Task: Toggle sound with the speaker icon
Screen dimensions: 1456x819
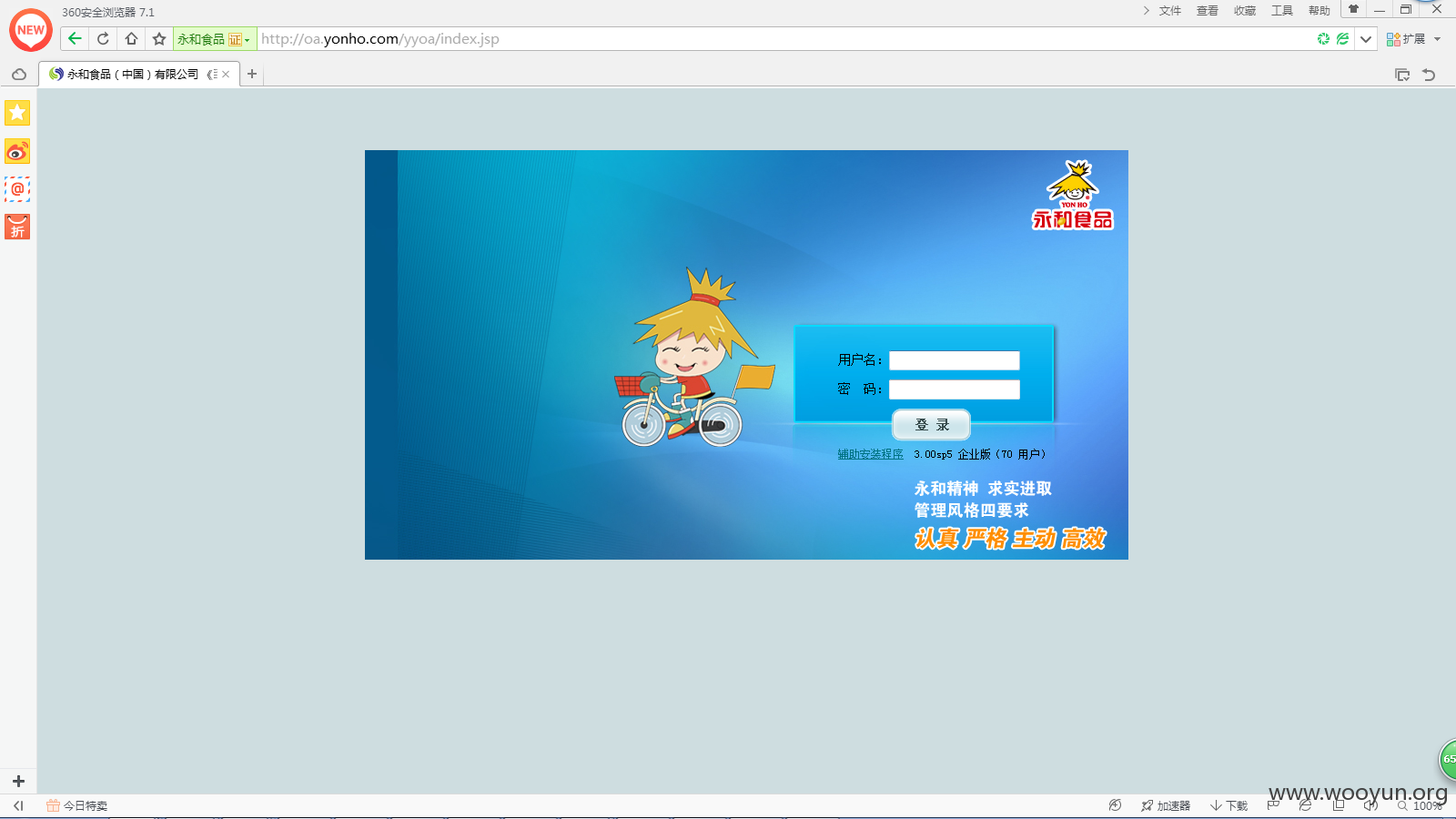Action: (x=1370, y=805)
